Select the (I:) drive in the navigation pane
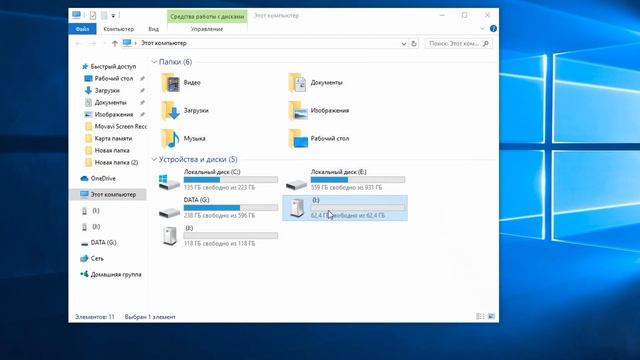Screen dimensions: 640x360 click(91, 211)
